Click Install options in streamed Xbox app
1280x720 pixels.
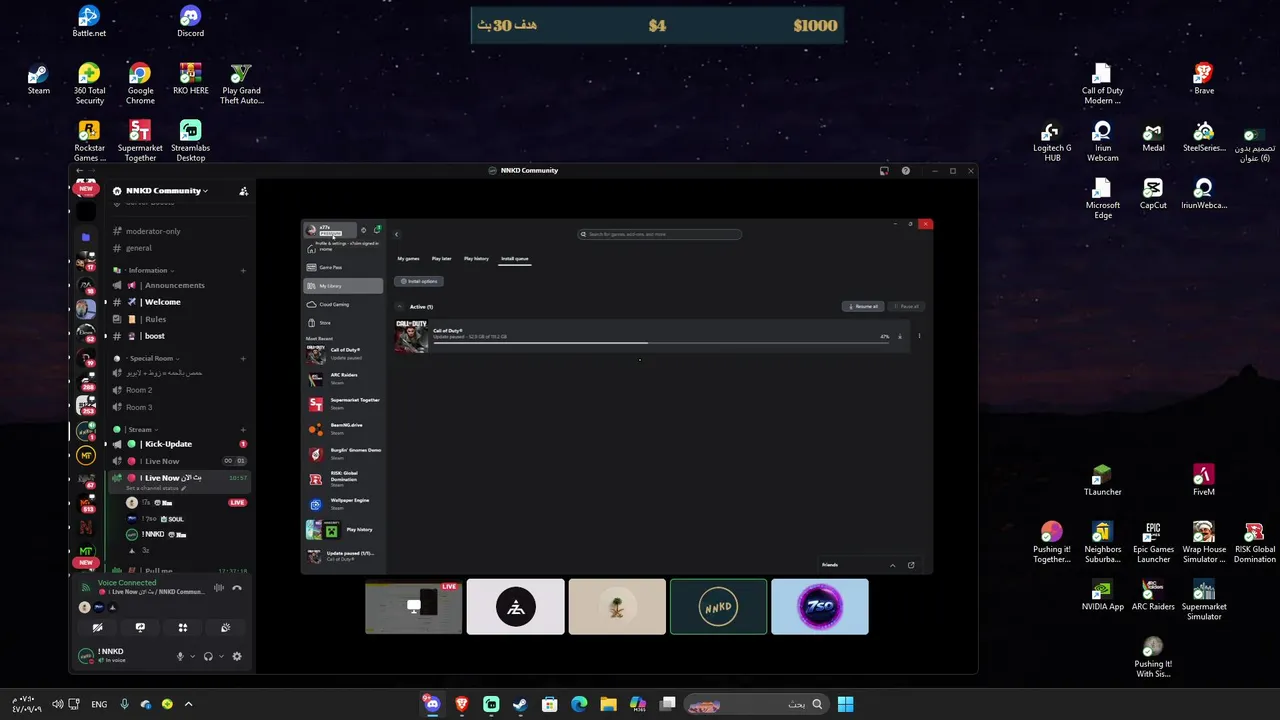tap(419, 281)
